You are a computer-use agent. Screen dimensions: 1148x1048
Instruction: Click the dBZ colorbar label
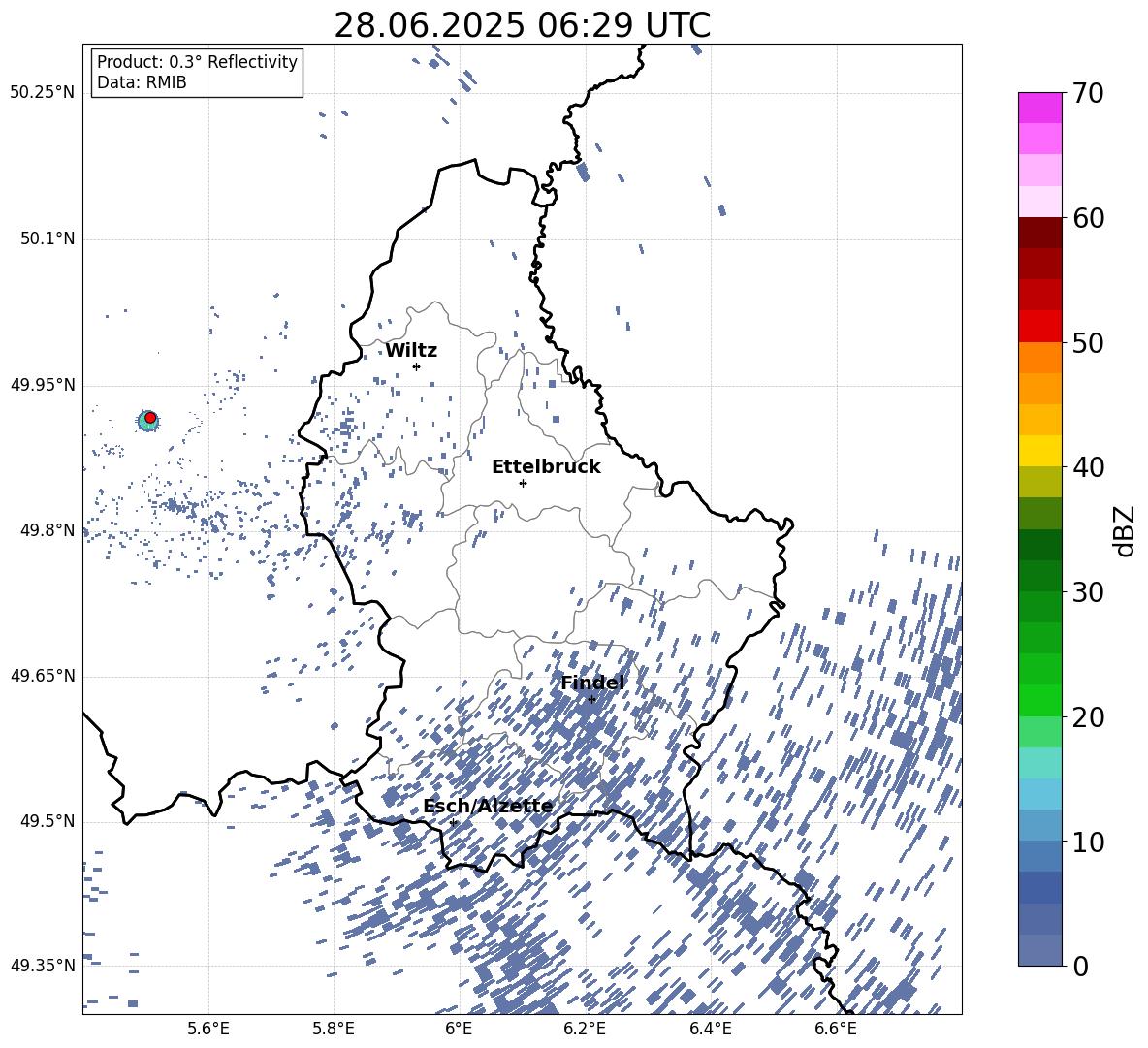pos(1126,530)
